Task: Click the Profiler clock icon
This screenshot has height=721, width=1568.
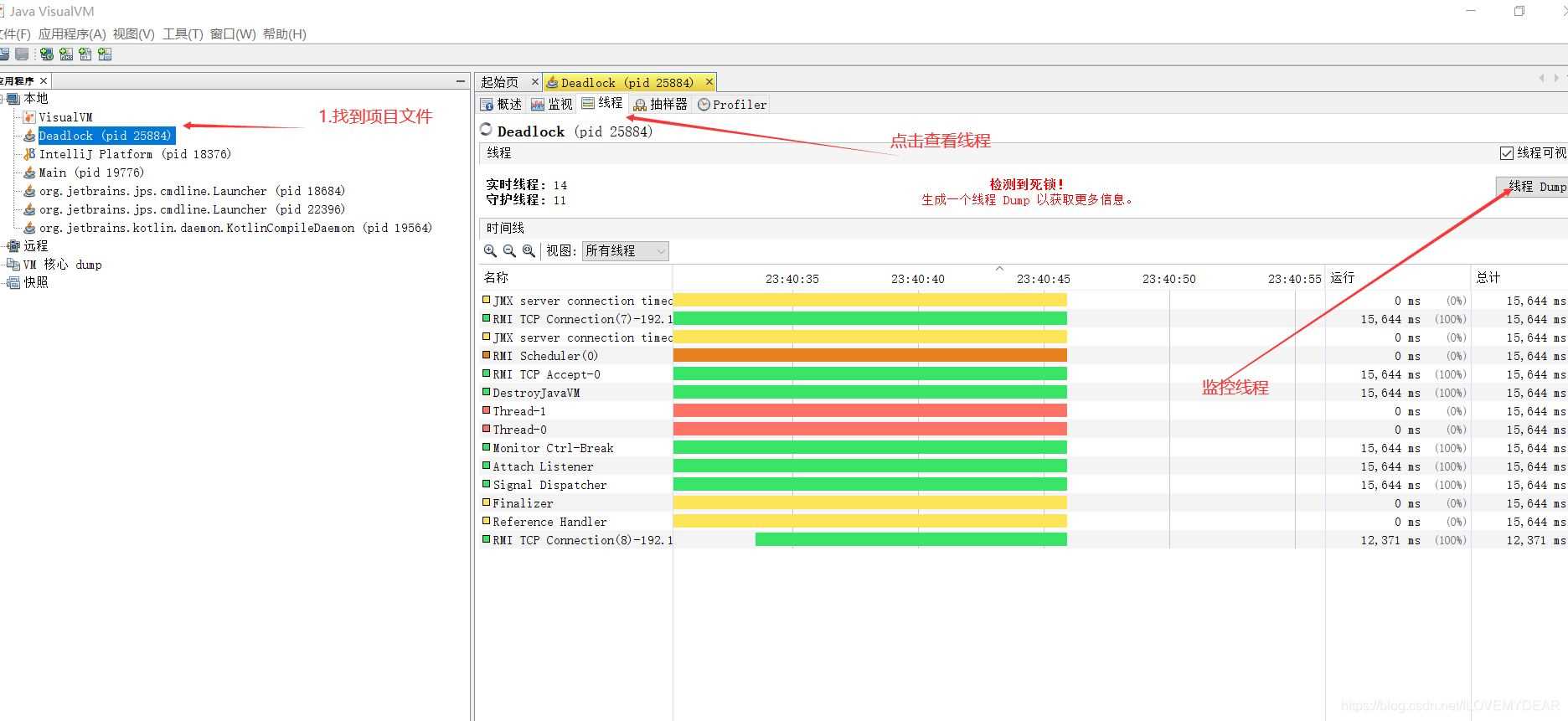Action: coord(704,105)
